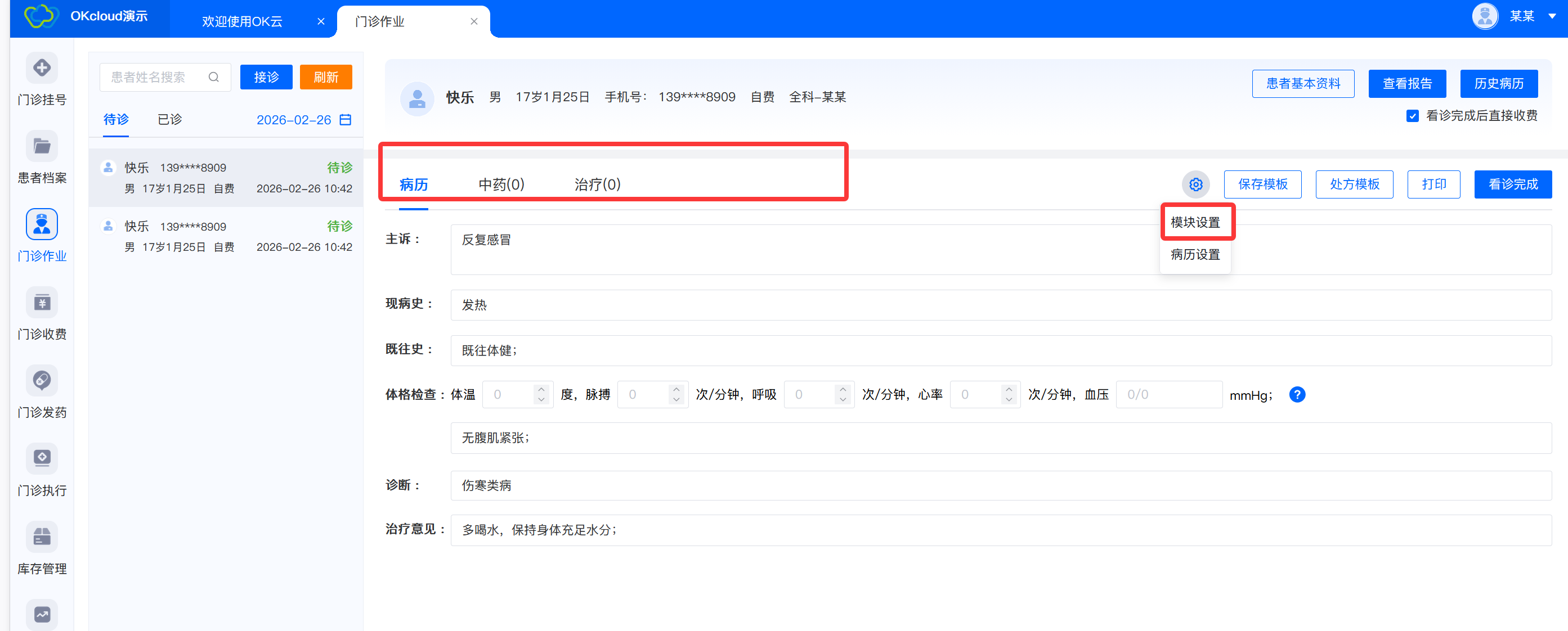Screen dimensions: 1568x631
Task: Choose 模块设置 menu entry
Action: coord(1195,222)
